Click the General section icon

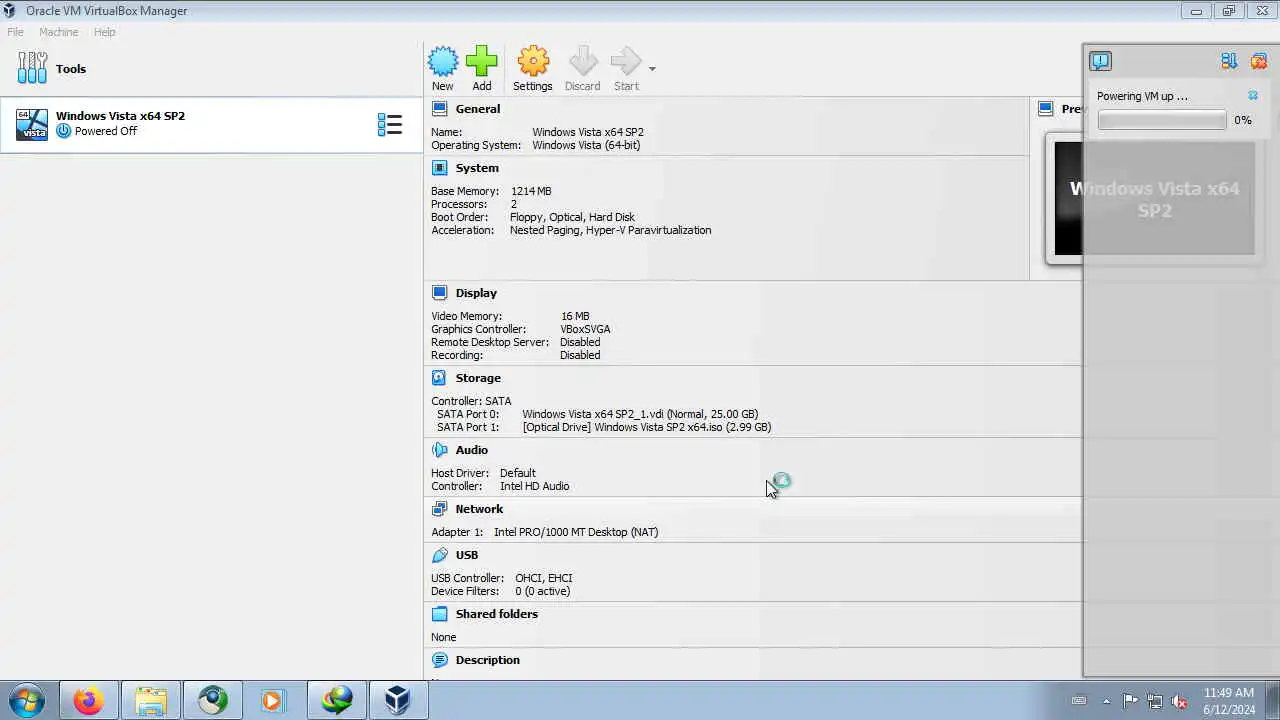tap(439, 109)
